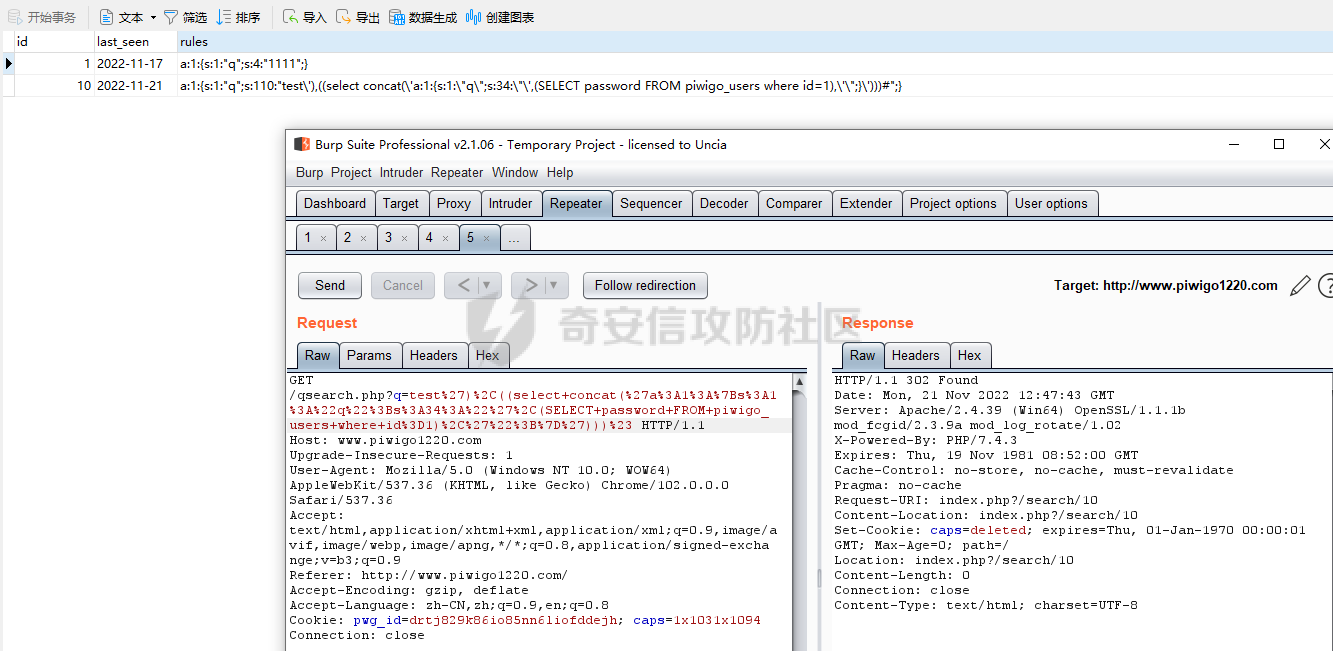1333x651 pixels.
Task: Switch to the Request Headers tab
Action: click(x=434, y=355)
